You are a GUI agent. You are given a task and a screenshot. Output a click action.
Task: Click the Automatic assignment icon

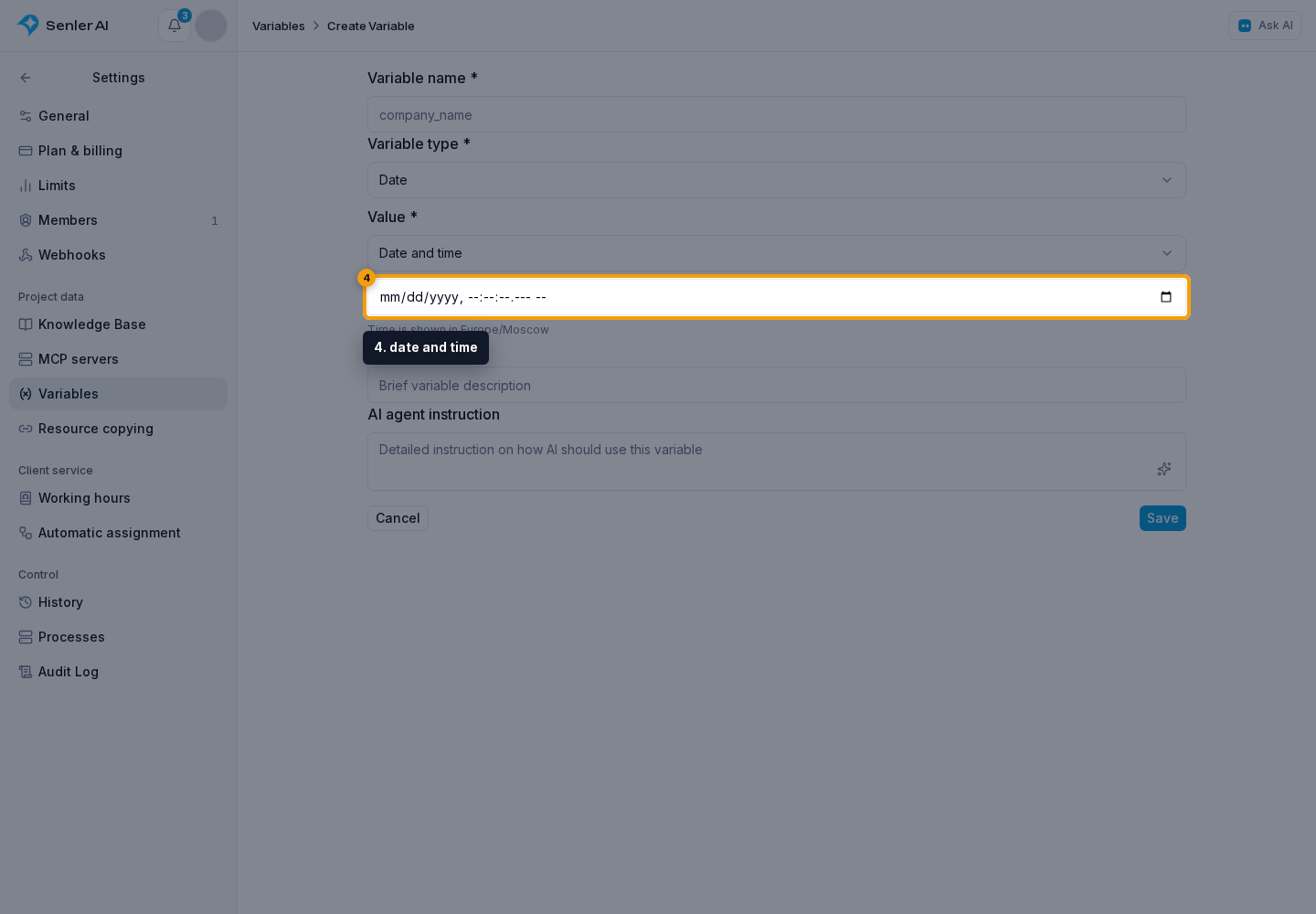pos(26,533)
